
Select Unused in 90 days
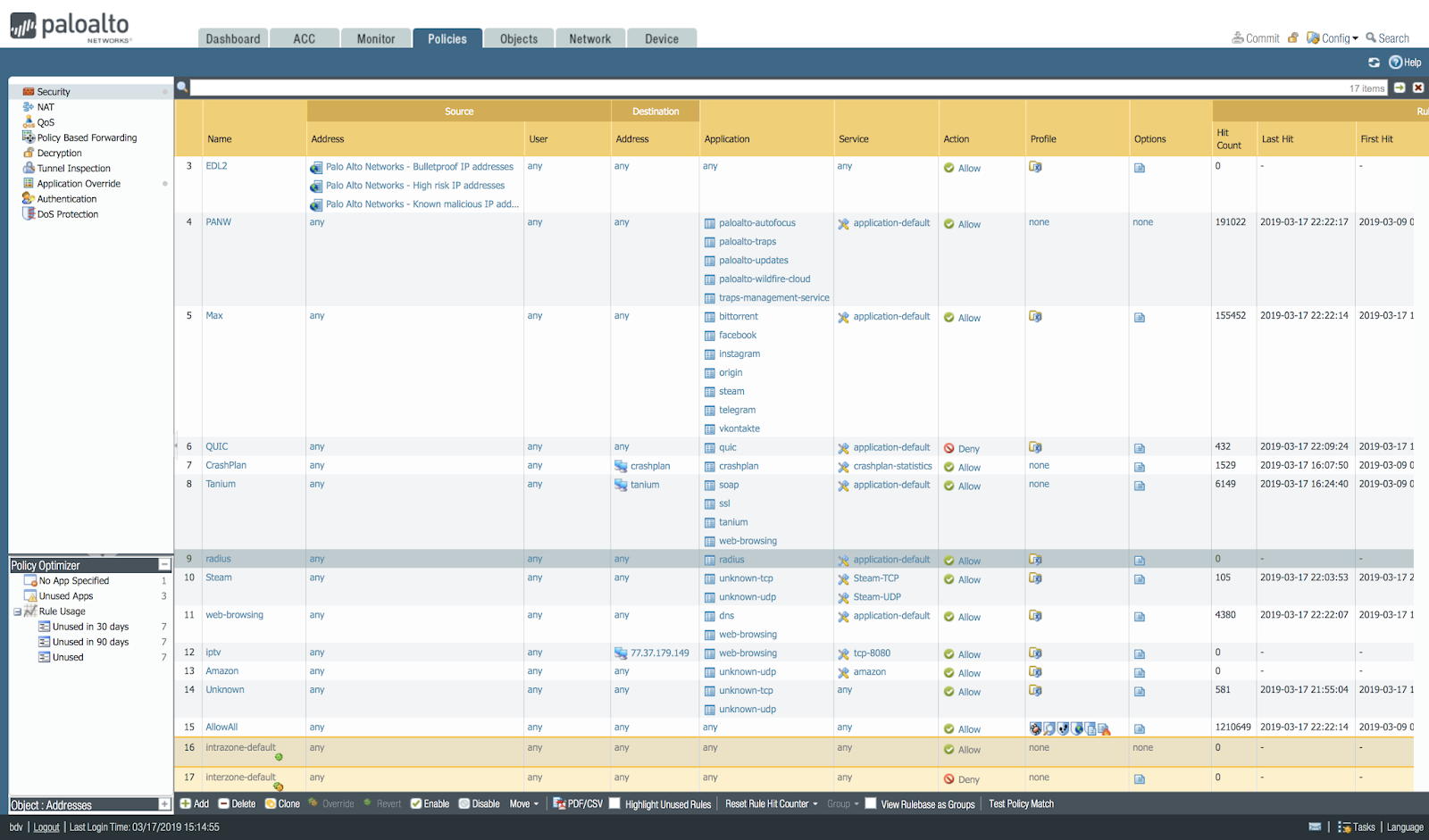click(x=90, y=641)
